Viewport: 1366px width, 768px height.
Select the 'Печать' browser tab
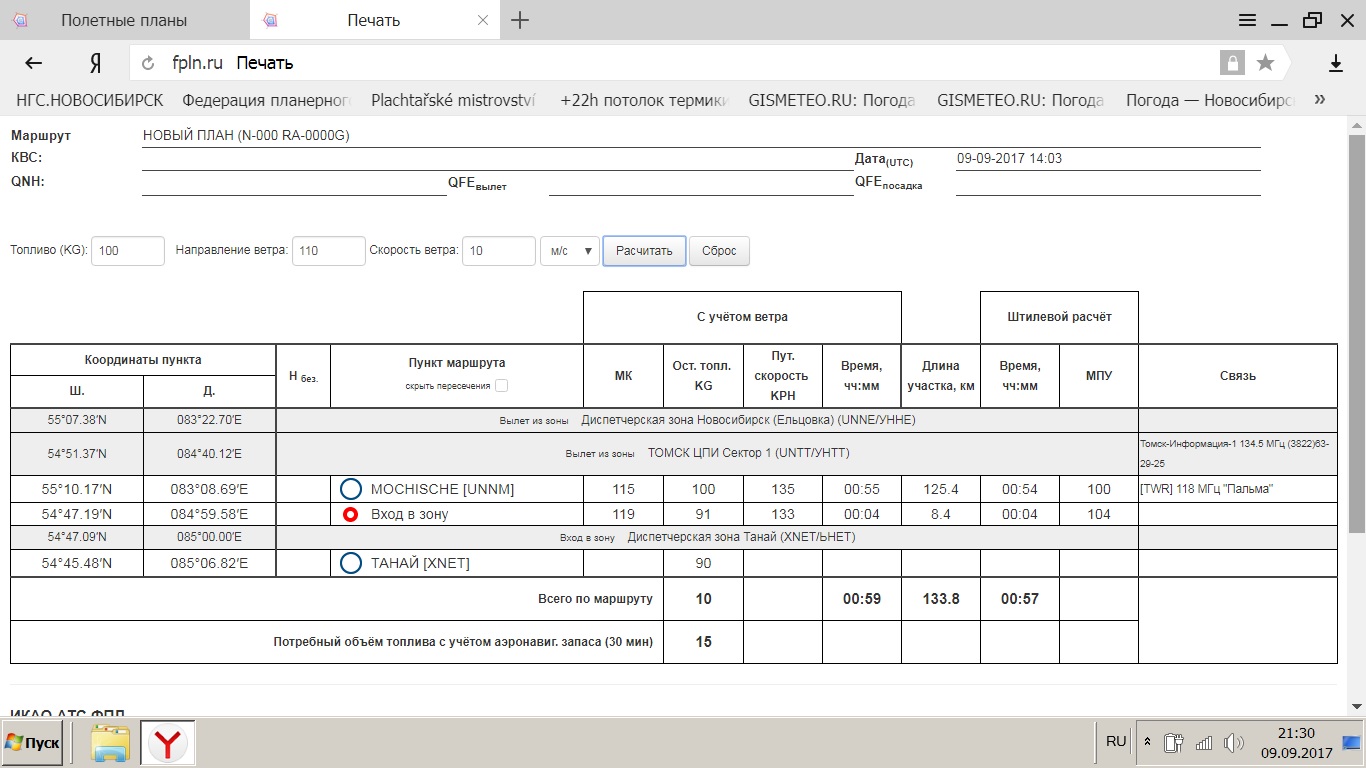click(x=373, y=20)
